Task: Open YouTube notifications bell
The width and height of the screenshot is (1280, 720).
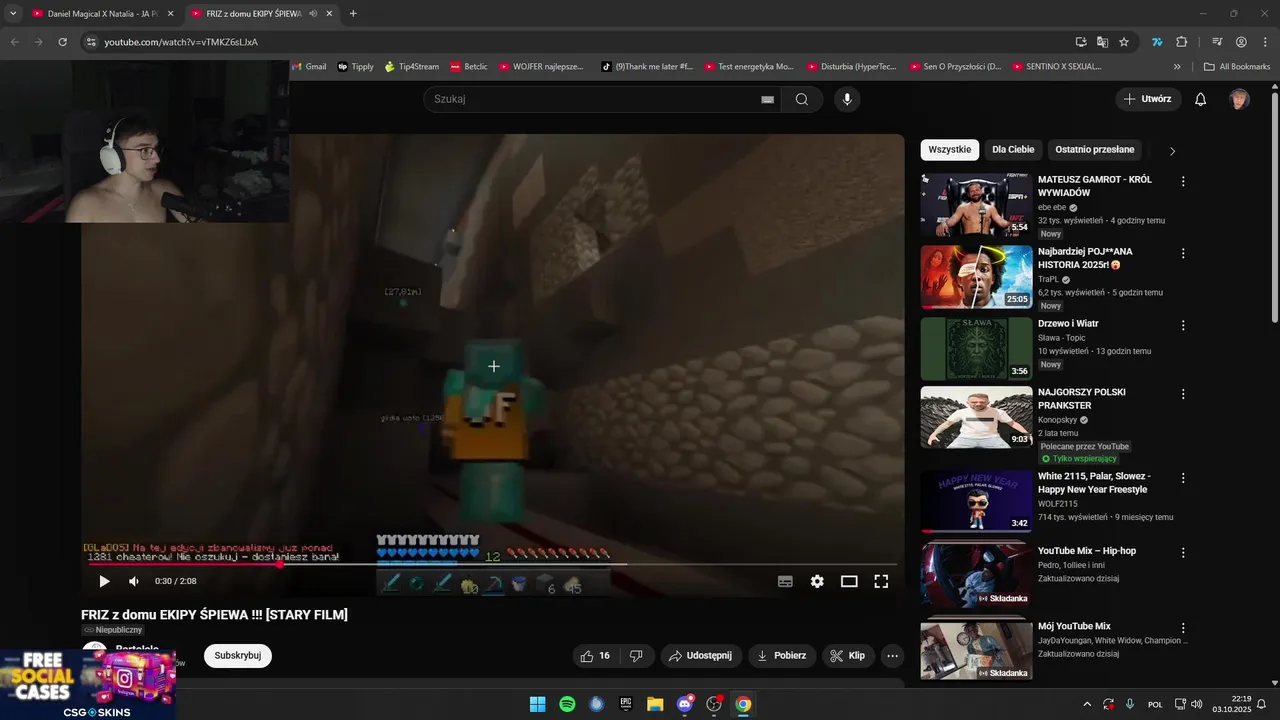Action: point(1201,99)
